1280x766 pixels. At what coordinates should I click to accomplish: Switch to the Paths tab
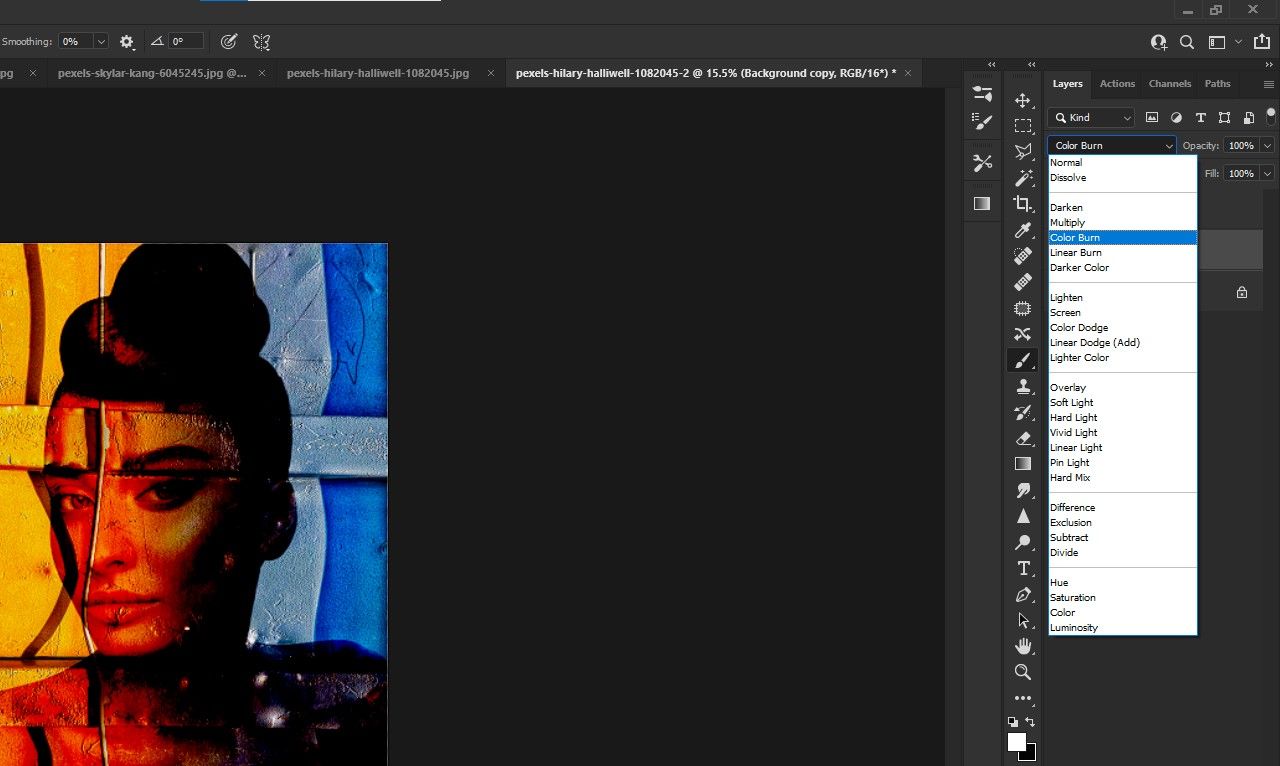[x=1217, y=84]
